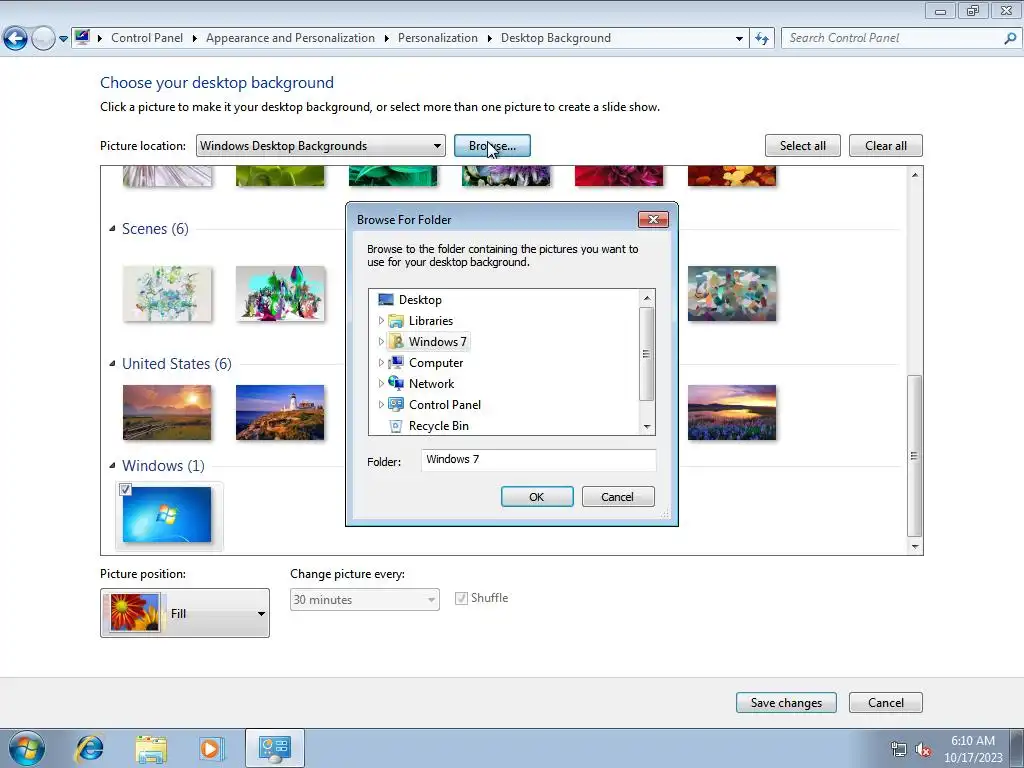Screen dimensions: 1024x768
Task: Click Appearance and Personalization breadcrumb
Action: 291,38
